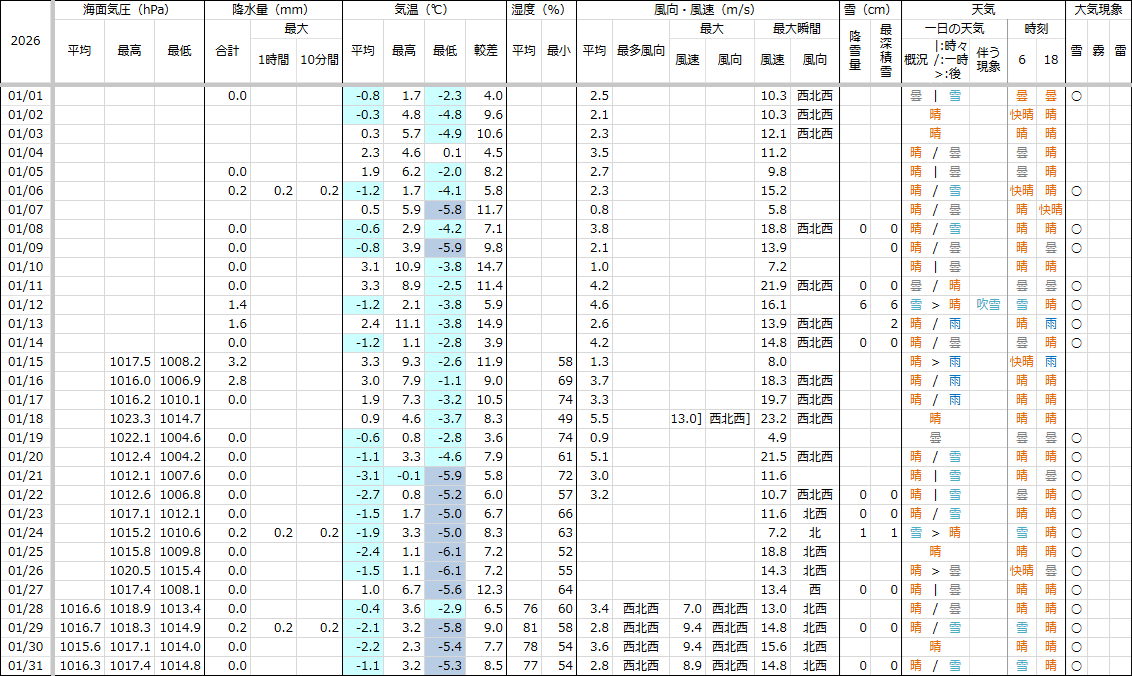
Task: Select the 気温 (℃) header cell
Action: point(424,9)
